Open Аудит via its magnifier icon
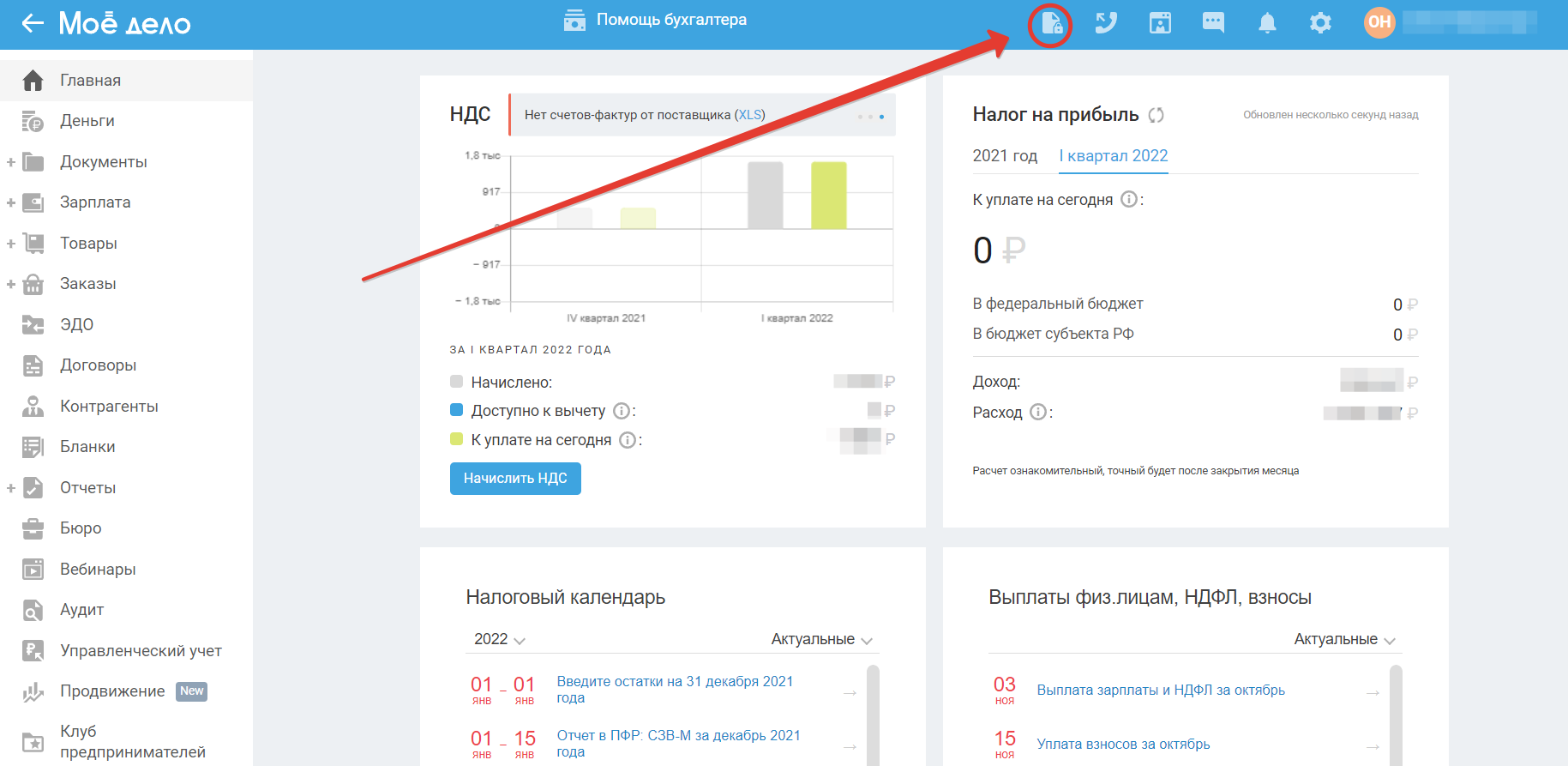 33,610
